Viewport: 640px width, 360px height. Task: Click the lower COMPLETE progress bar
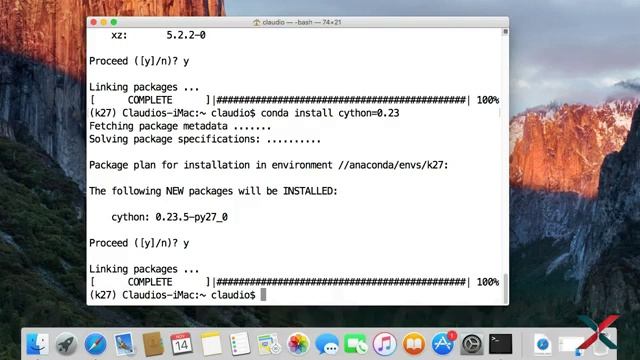[x=294, y=282]
